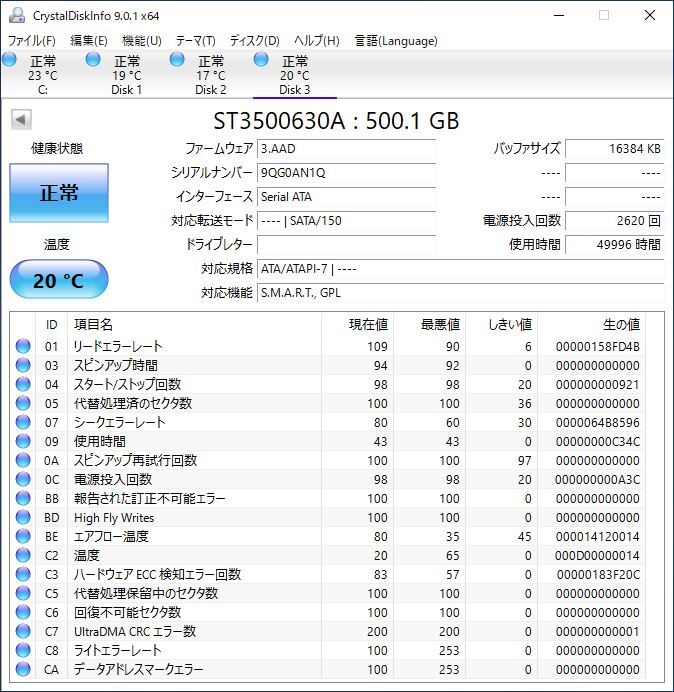Screen dimensions: 674x692
Task: Click raw value 00000158FD4B
Action: click(x=598, y=346)
